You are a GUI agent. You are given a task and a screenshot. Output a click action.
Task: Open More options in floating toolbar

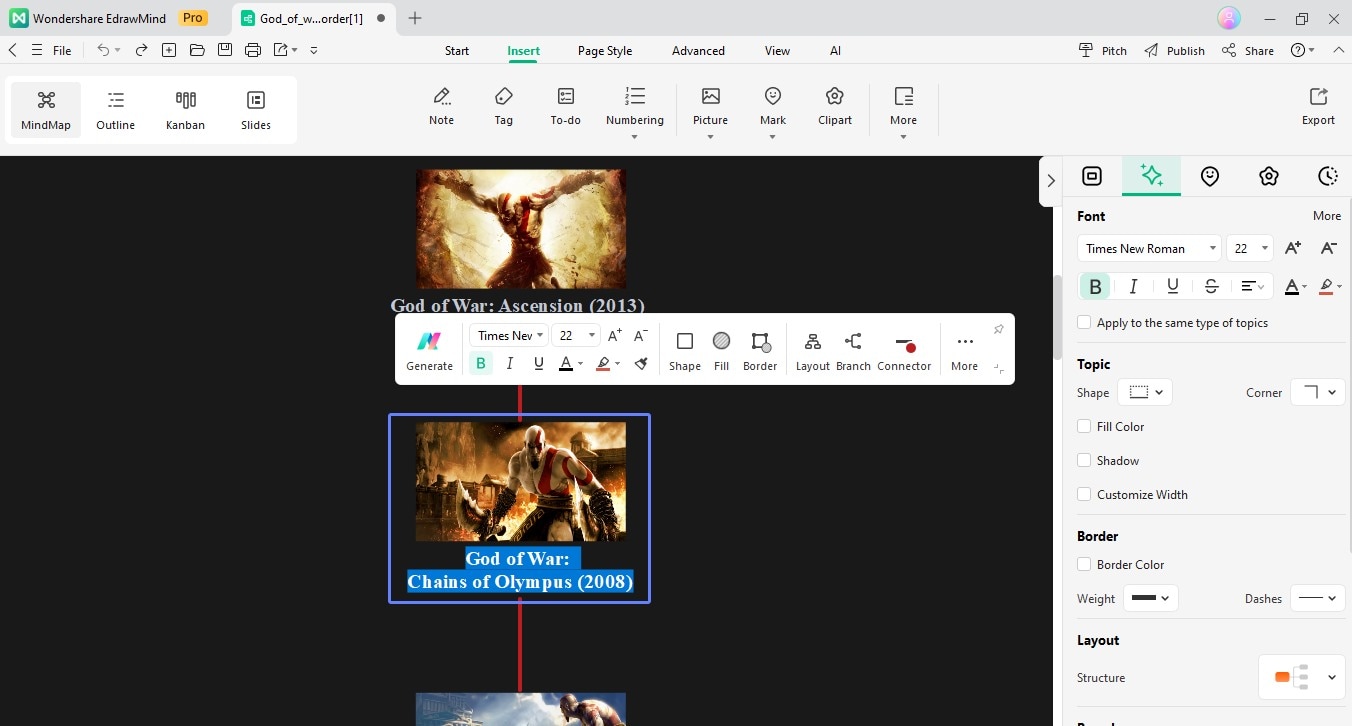(964, 351)
